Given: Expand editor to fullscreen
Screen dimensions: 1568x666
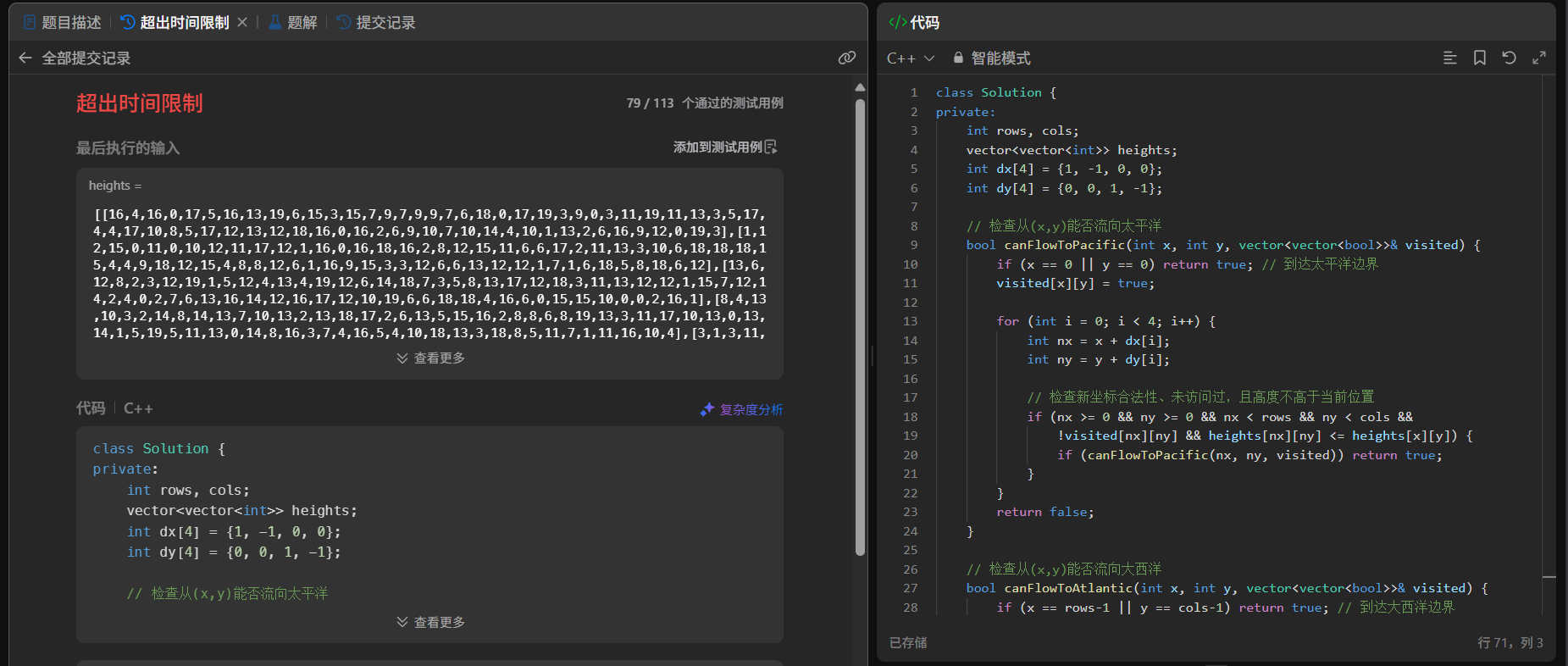Looking at the screenshot, I should 1539,58.
